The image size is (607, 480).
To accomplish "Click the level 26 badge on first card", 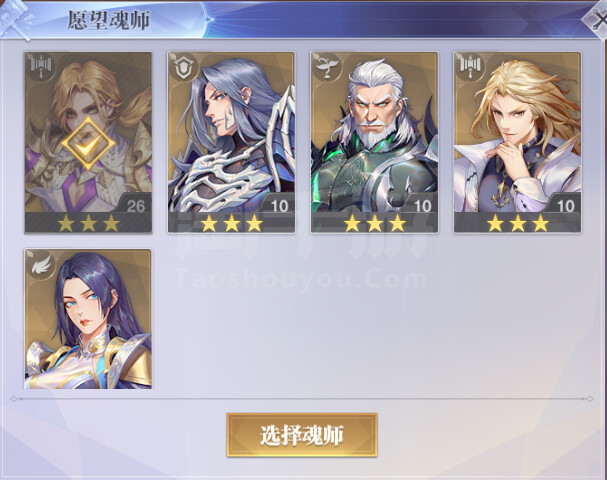I will [x=135, y=205].
